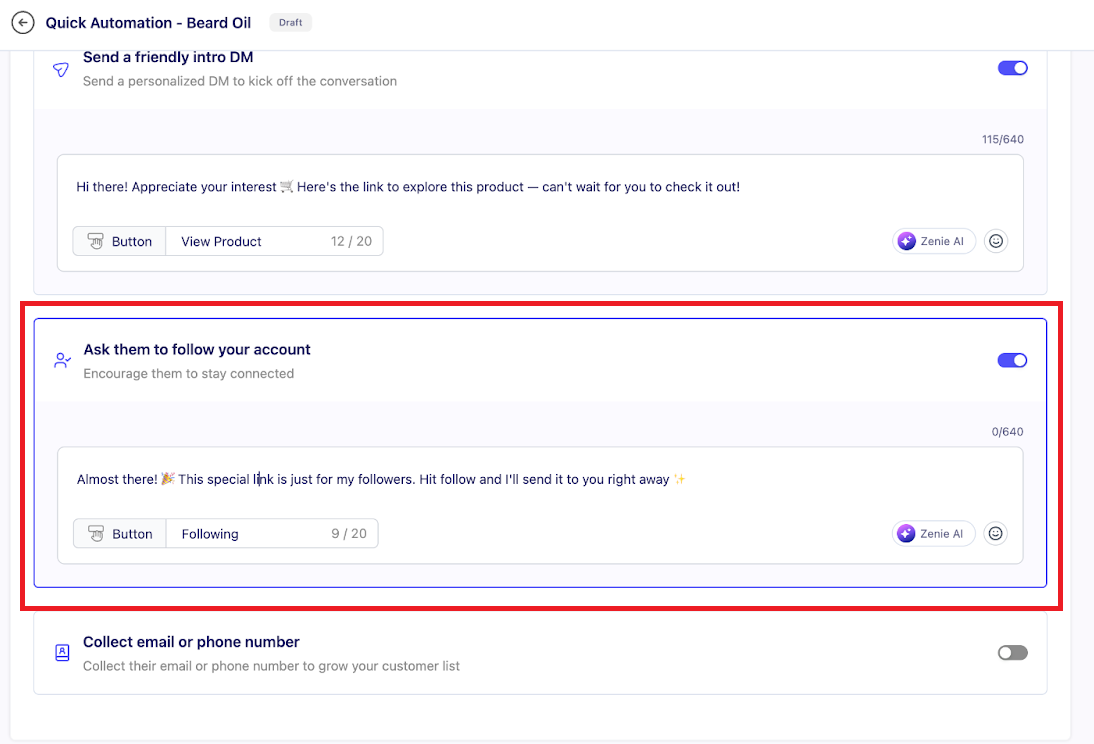Disable the friendly intro DM toggle
Viewport: 1094px width, 744px height.
1012,68
